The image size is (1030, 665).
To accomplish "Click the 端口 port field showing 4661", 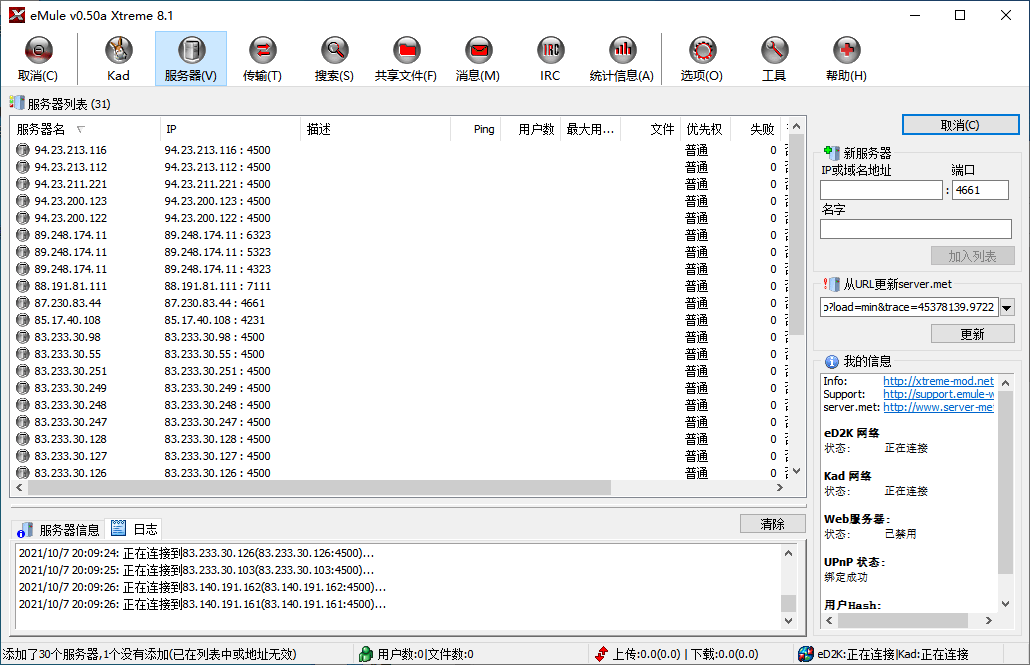I will click(x=980, y=190).
